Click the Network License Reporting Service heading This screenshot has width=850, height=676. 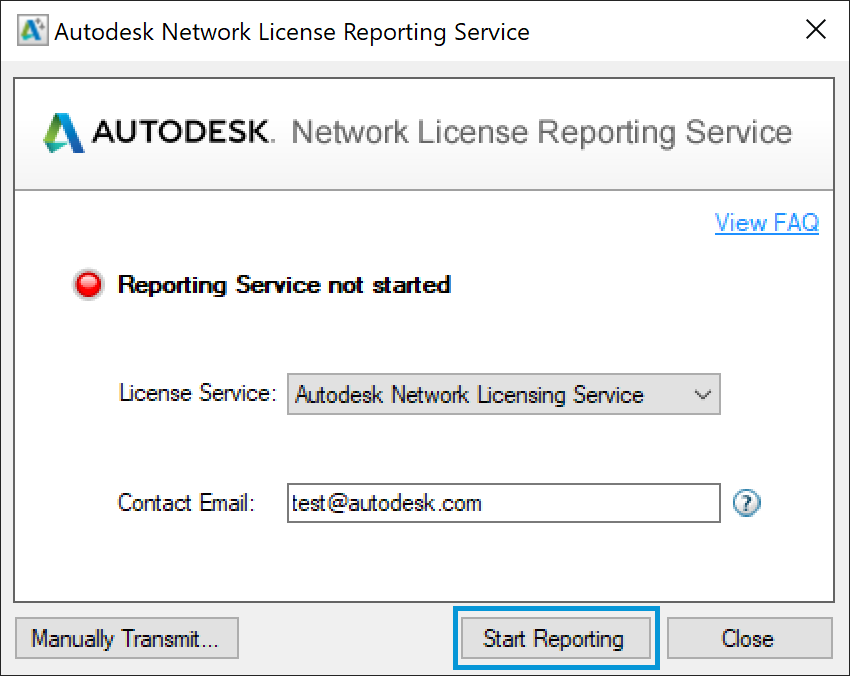[541, 132]
